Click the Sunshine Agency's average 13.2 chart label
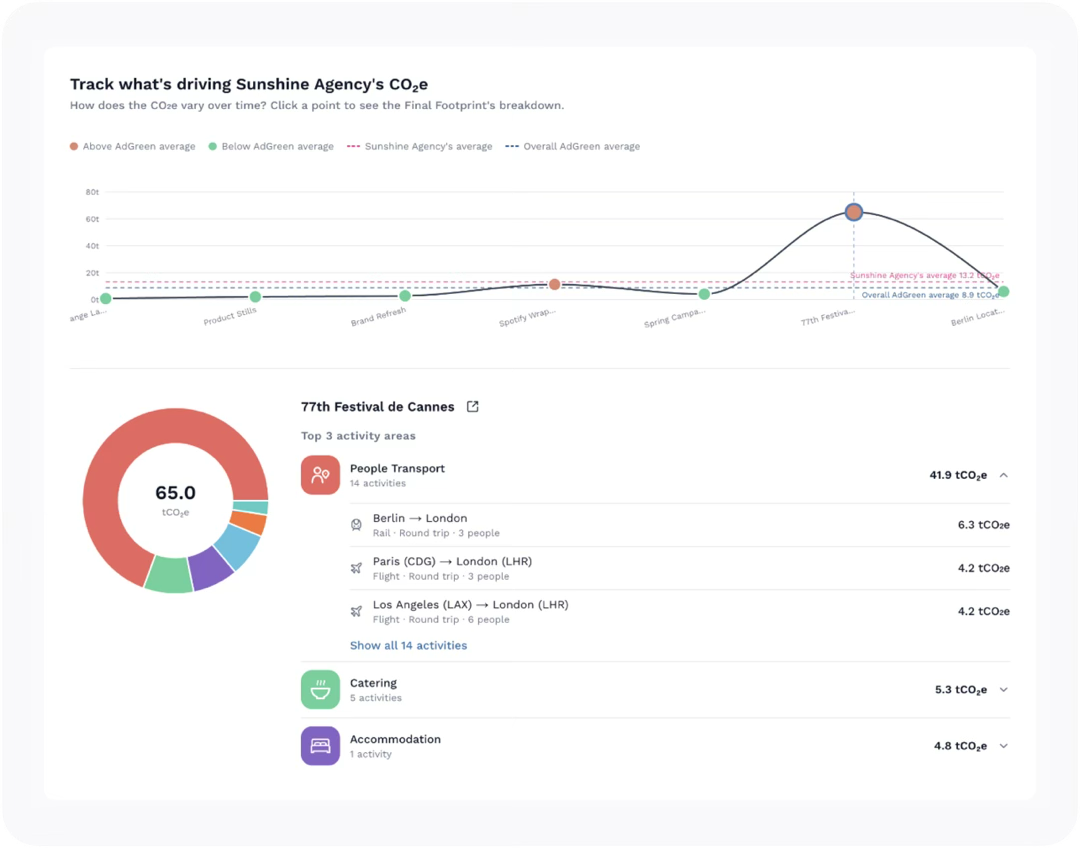The image size is (1080, 848). 924,276
